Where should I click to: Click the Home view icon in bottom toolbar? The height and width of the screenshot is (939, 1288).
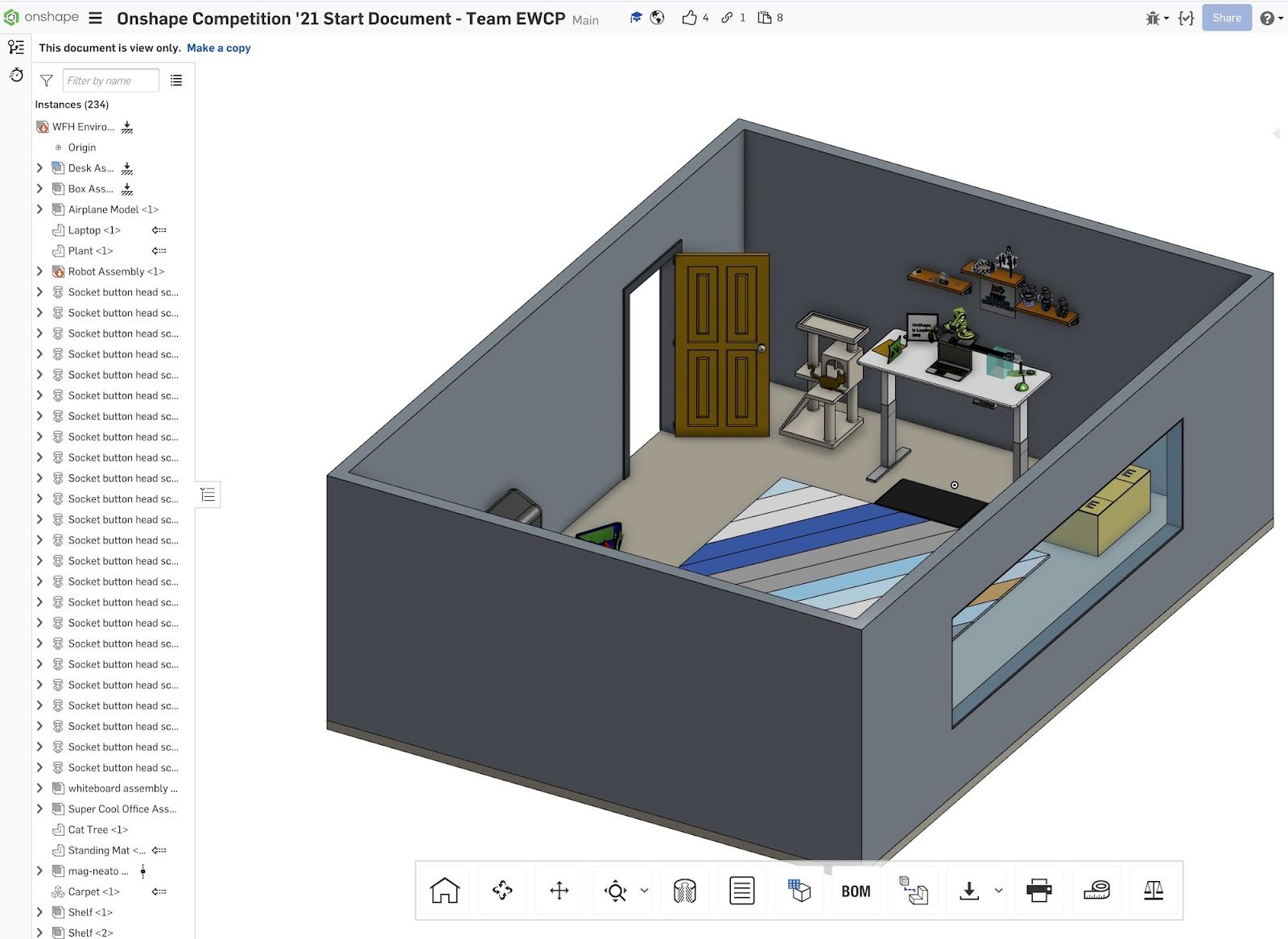pos(444,891)
